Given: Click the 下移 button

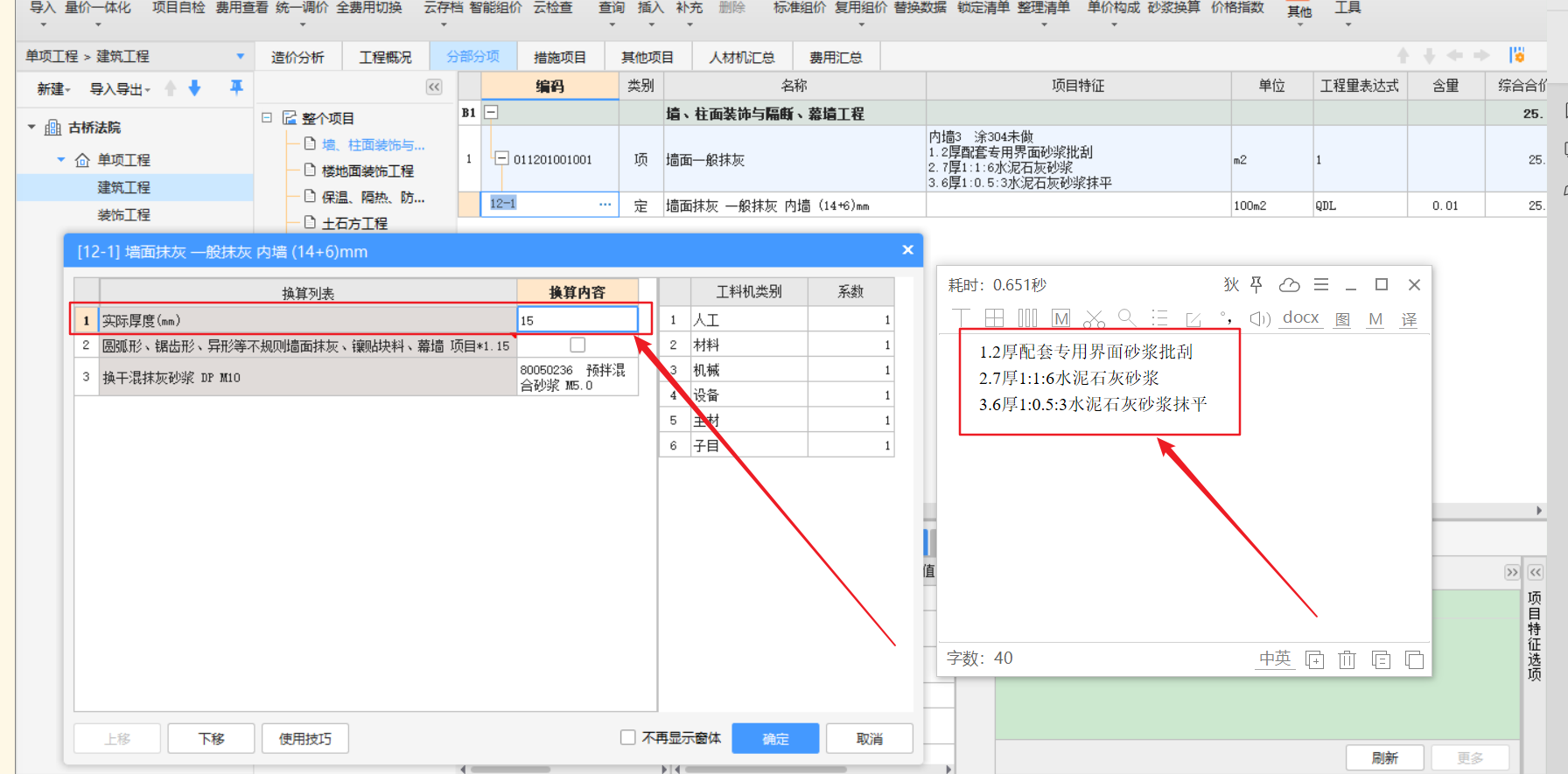Looking at the screenshot, I should click(211, 738).
